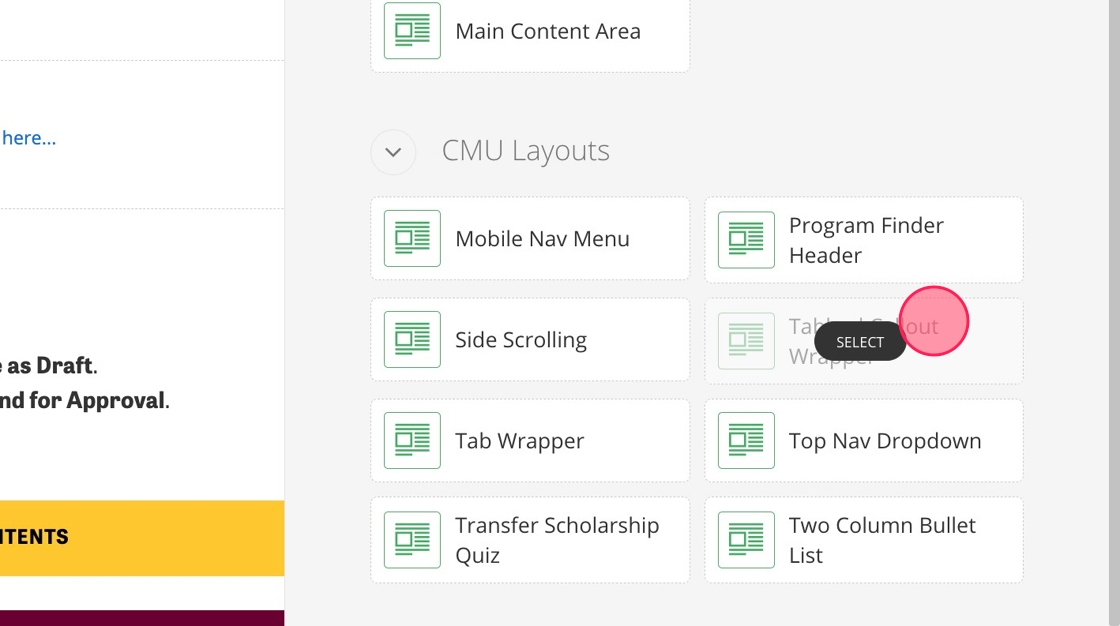1120x626 pixels.
Task: Click the yellow Contents banner
Action: pos(141,537)
